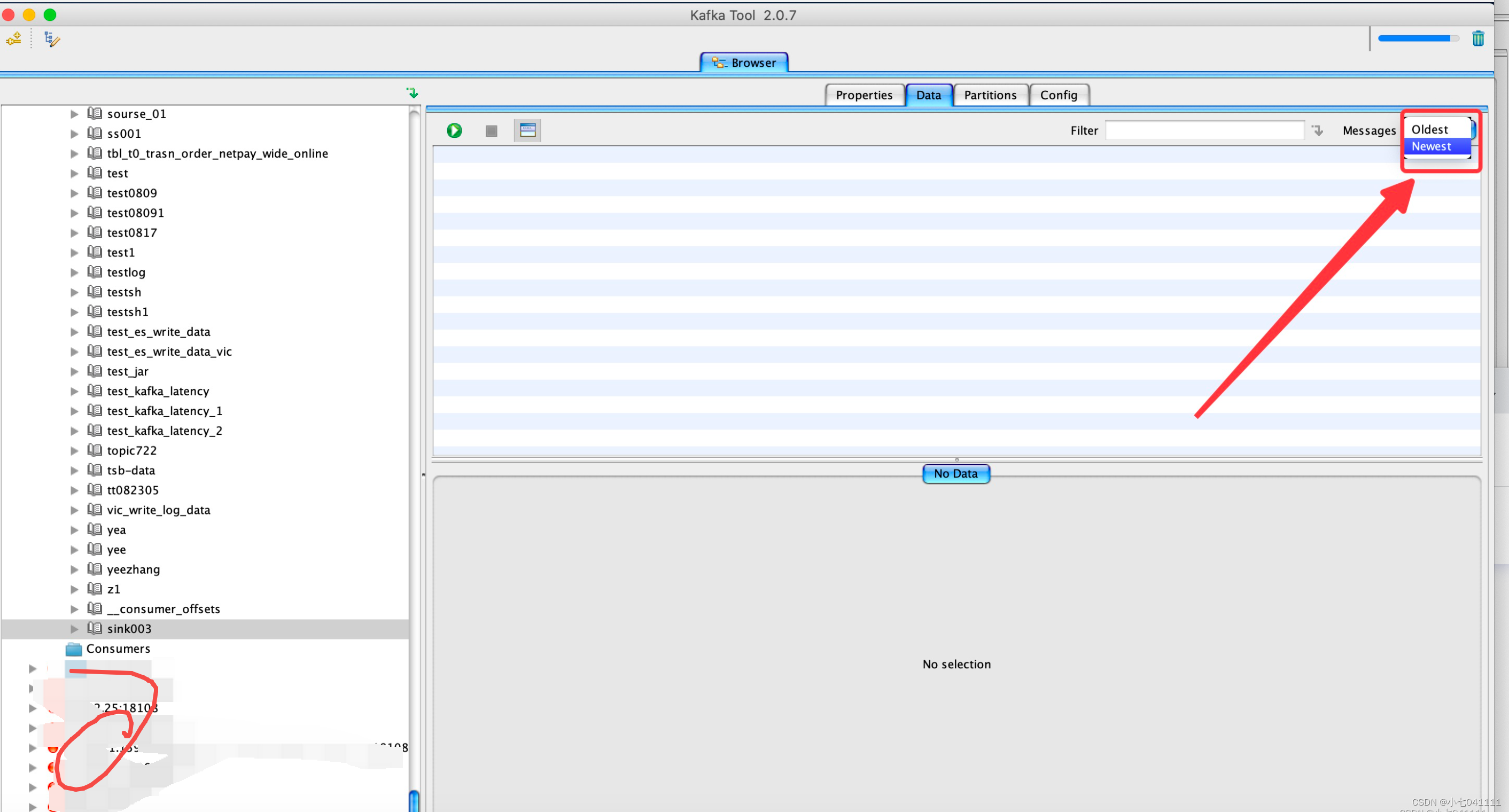Click the topic icon beside z1
The image size is (1509, 812).
click(x=94, y=588)
